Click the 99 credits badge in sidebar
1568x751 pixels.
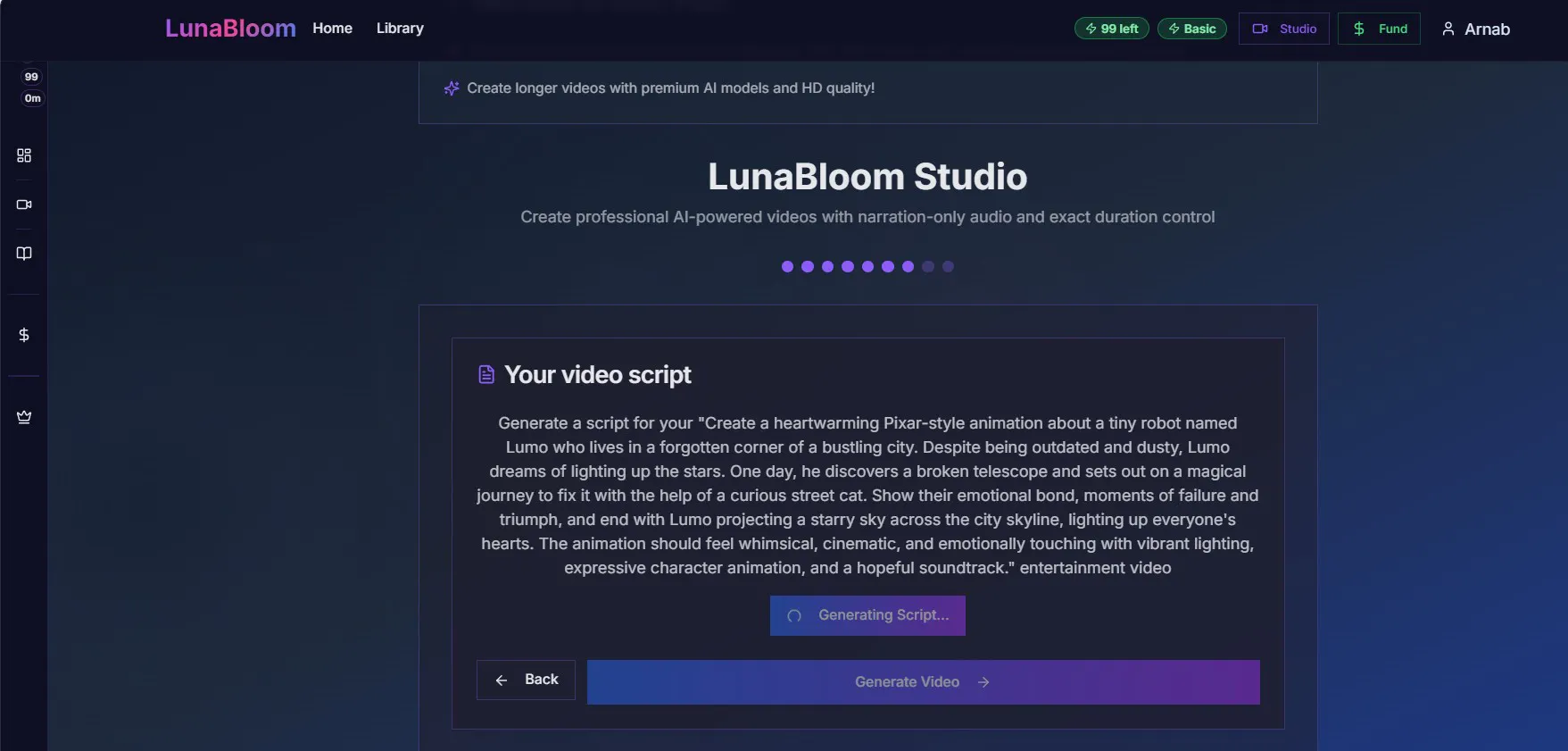31,77
